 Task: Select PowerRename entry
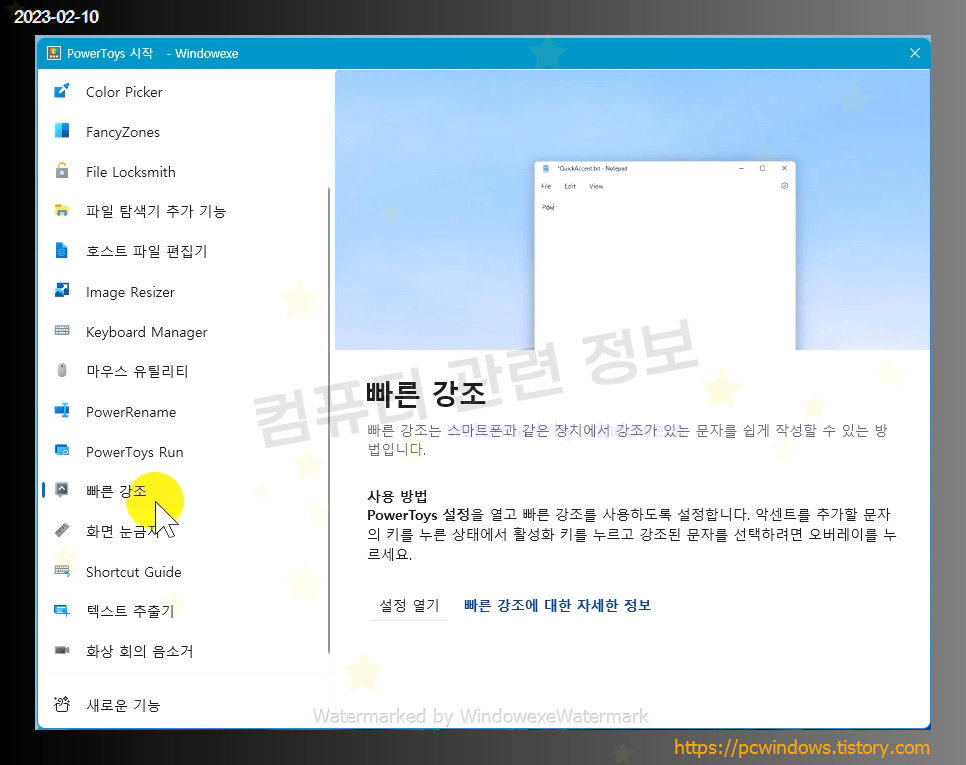pos(184,412)
